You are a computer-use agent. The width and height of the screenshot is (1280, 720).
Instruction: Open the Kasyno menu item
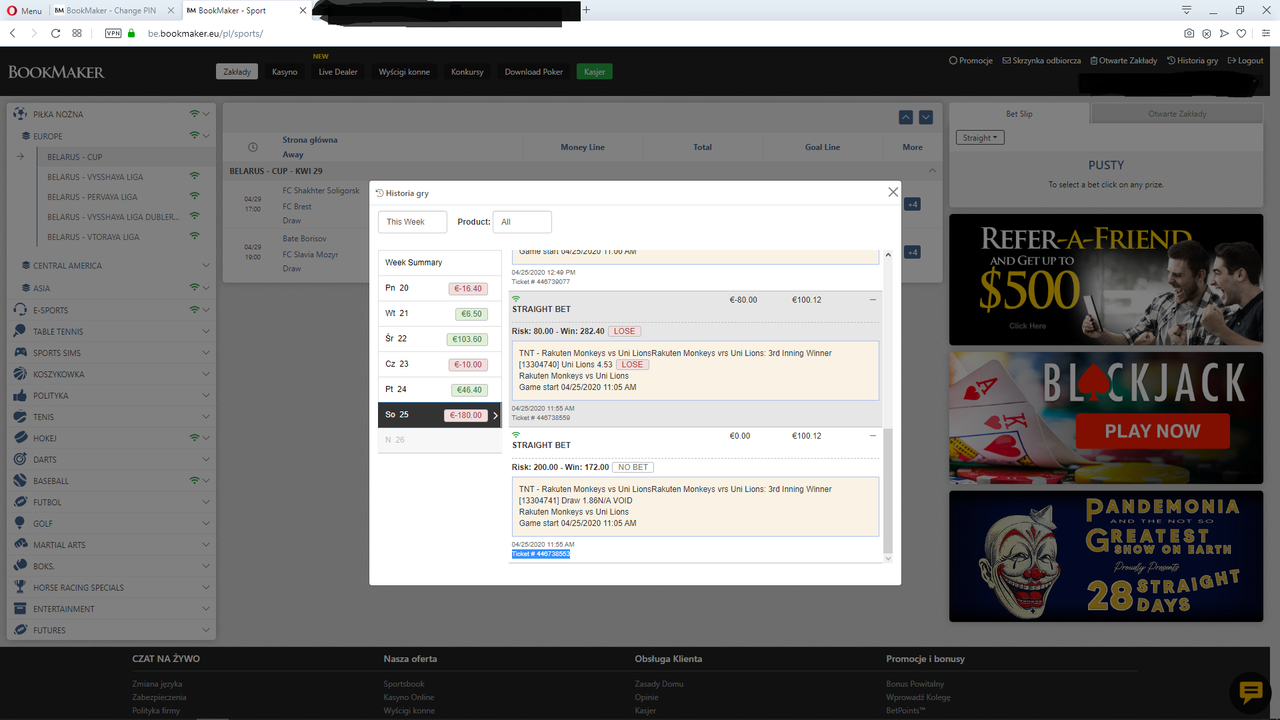tap(285, 72)
